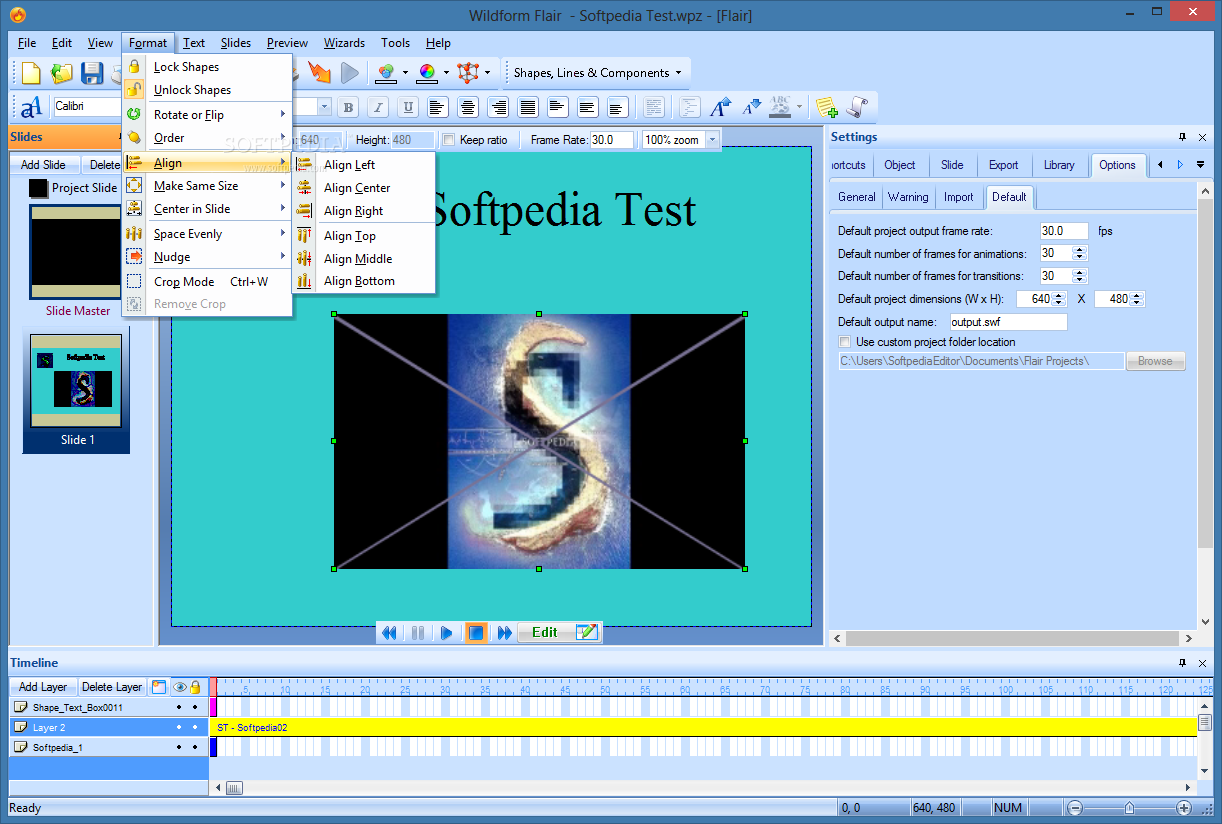The image size is (1222, 824).
Task: Click the zoom-in plus on status bar
Action: (1184, 807)
